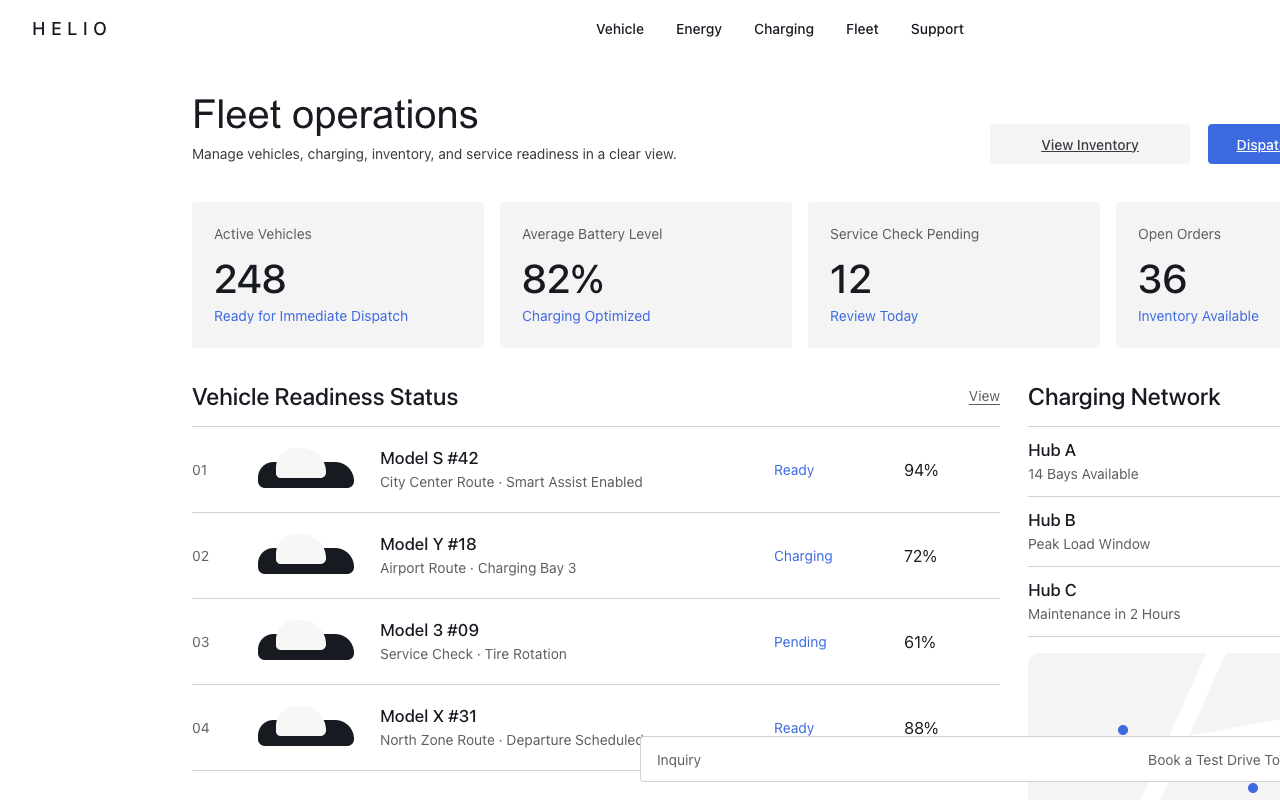The width and height of the screenshot is (1280, 800).
Task: Click the Model S #42 car icon
Action: 306,469
